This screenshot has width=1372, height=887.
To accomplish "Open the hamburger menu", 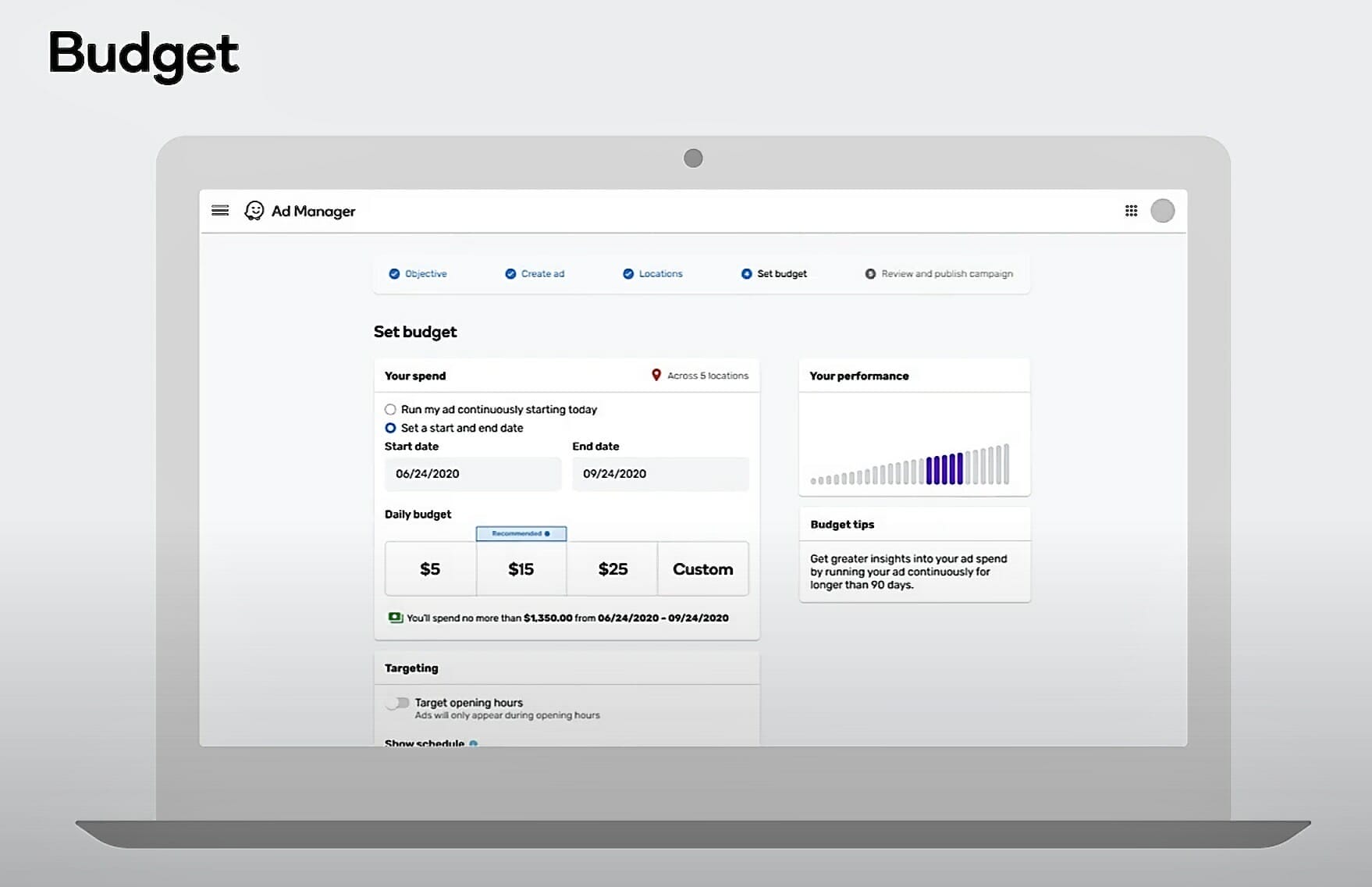I will [220, 211].
